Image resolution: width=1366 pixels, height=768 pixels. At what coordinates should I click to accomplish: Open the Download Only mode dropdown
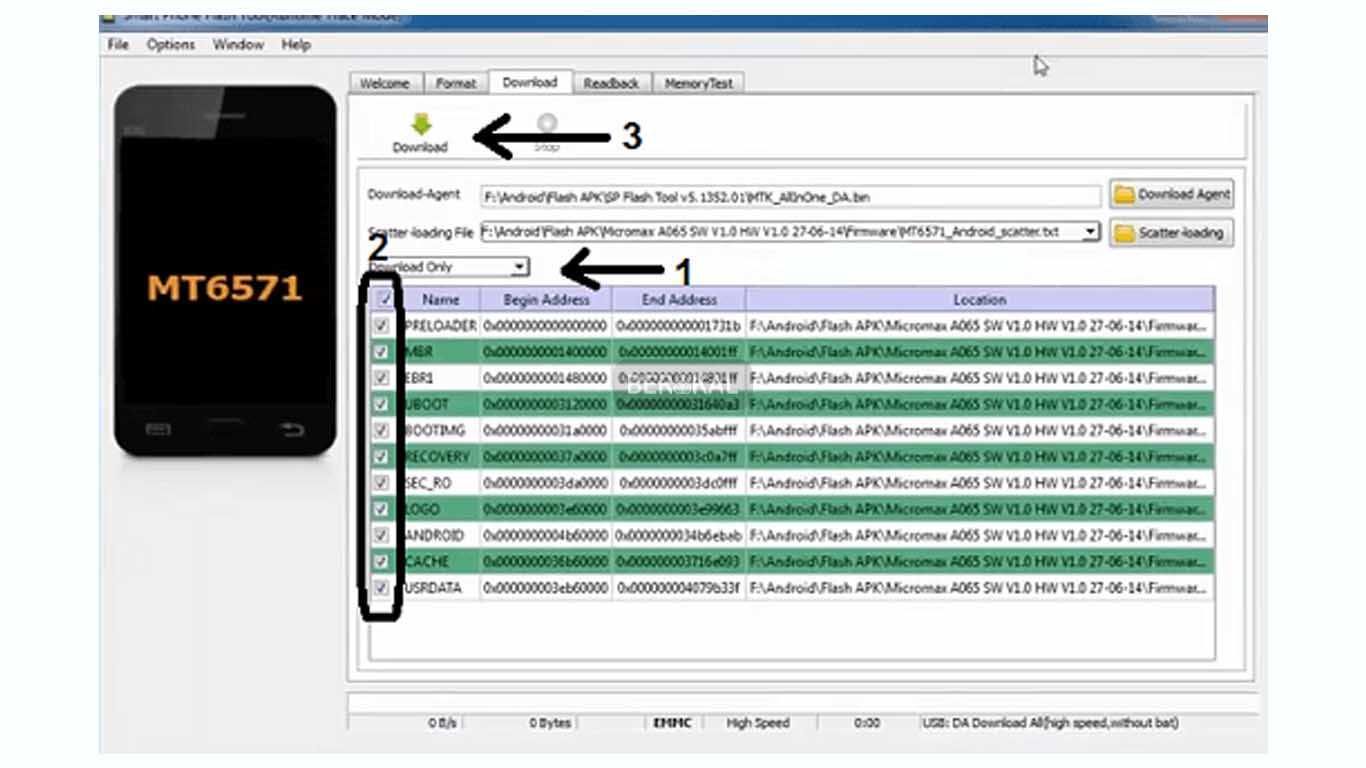pyautogui.click(x=518, y=267)
